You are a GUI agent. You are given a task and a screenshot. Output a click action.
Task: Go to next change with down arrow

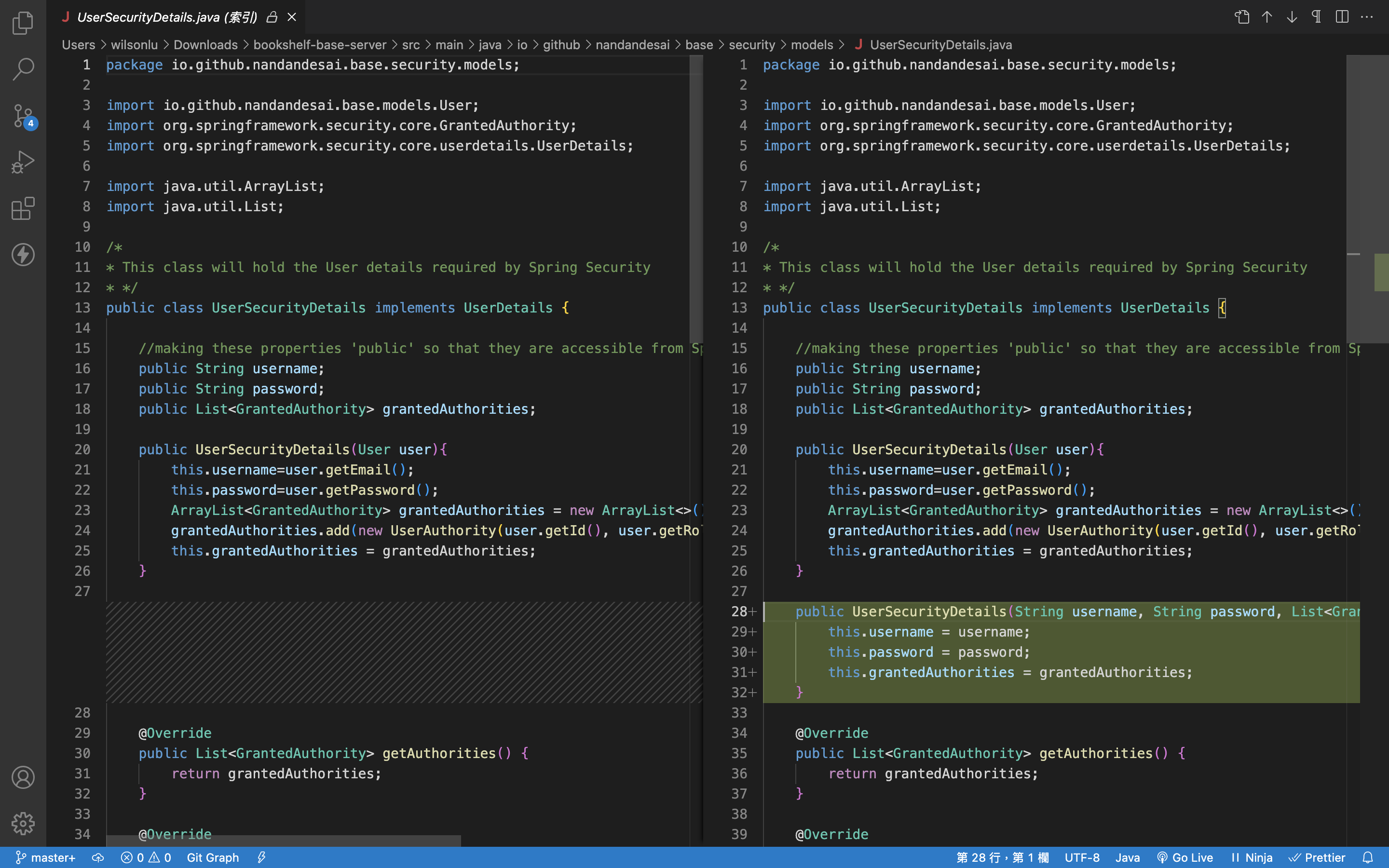(1292, 17)
